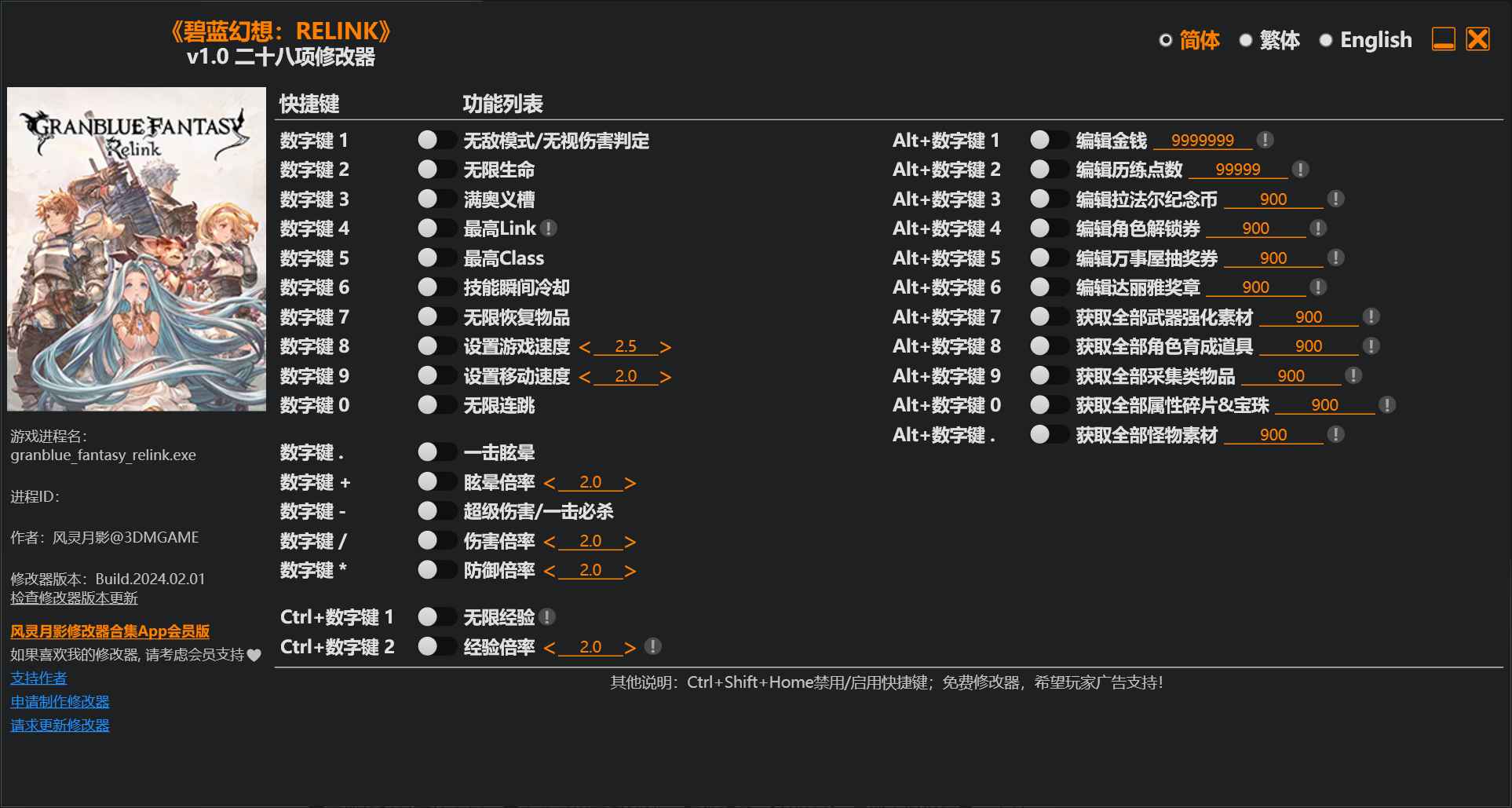The width and height of the screenshot is (1512, 808).
Task: Switch language to 繁体
Action: tap(1281, 39)
